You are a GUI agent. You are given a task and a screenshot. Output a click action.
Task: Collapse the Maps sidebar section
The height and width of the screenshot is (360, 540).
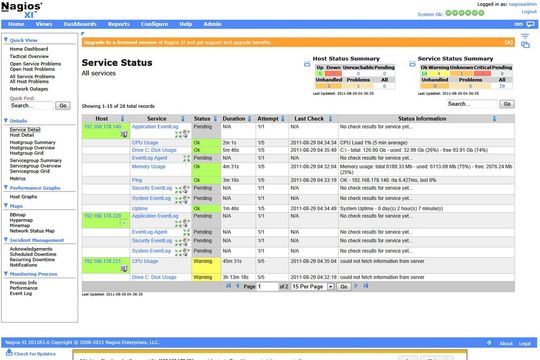pyautogui.click(x=6, y=206)
